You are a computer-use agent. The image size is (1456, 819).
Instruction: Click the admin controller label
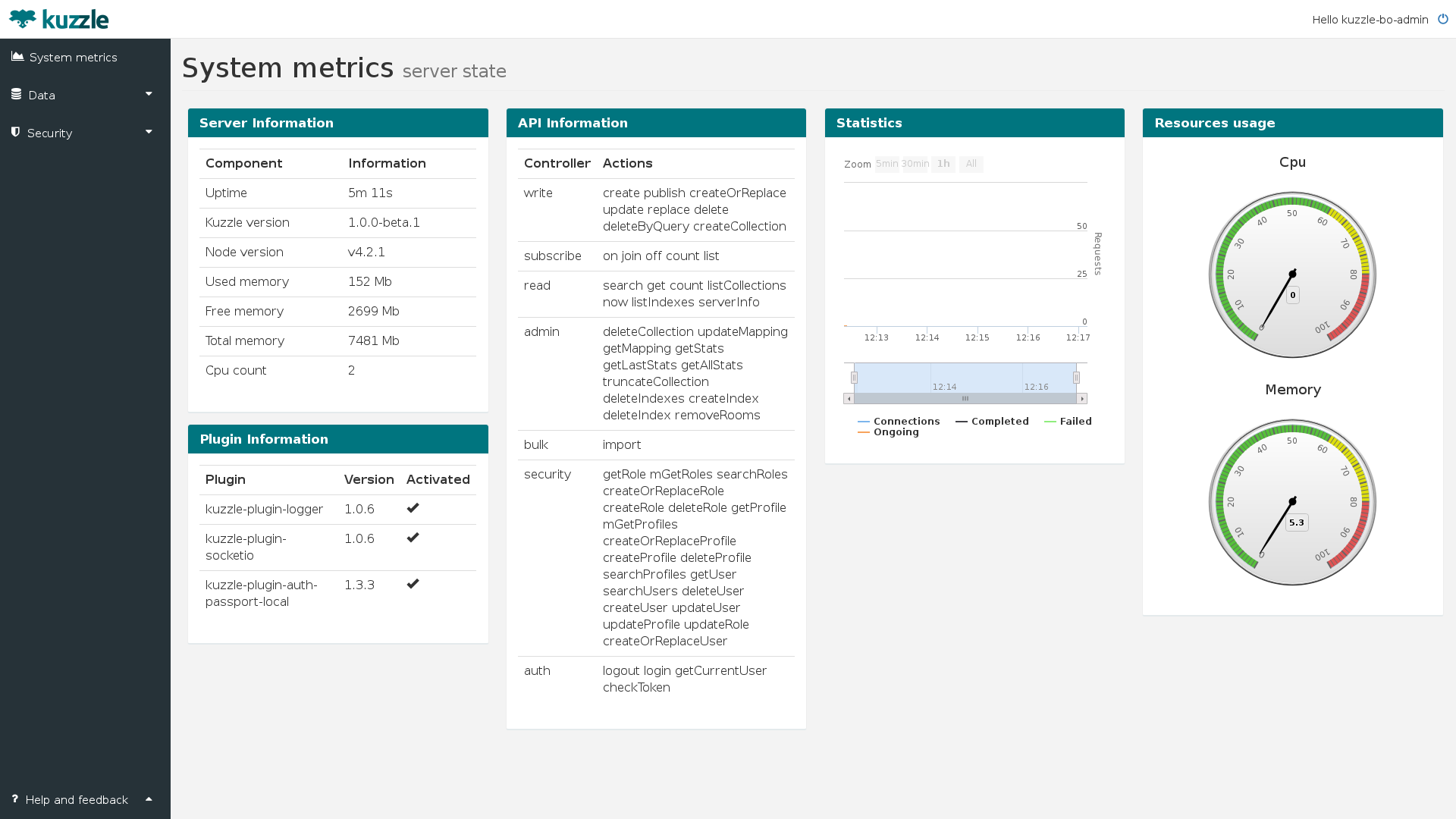pos(541,332)
